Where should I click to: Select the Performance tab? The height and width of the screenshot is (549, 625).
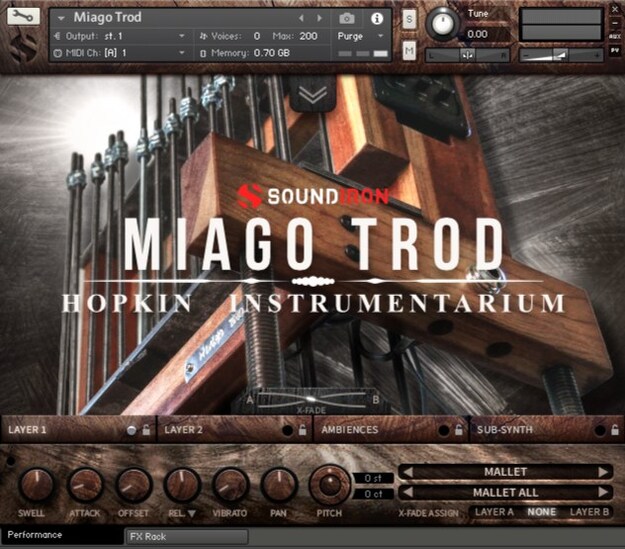coord(62,535)
